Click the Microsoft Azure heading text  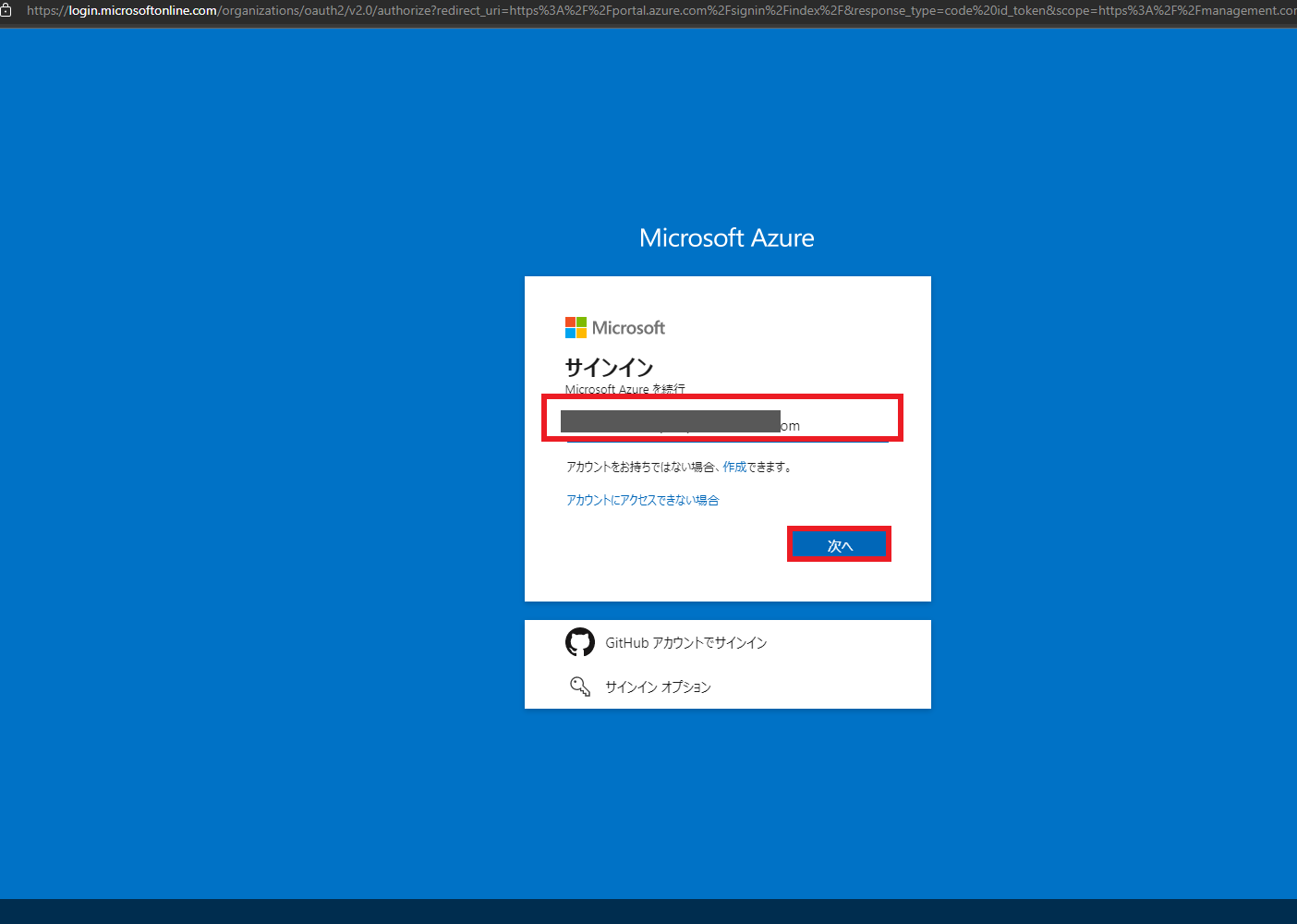pyautogui.click(x=727, y=237)
